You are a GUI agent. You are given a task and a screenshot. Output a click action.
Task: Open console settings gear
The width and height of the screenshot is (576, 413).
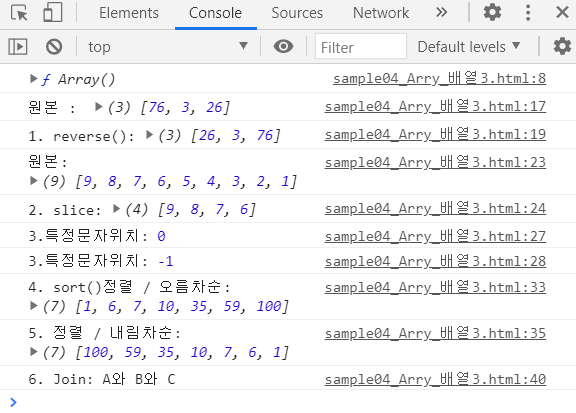tap(562, 47)
